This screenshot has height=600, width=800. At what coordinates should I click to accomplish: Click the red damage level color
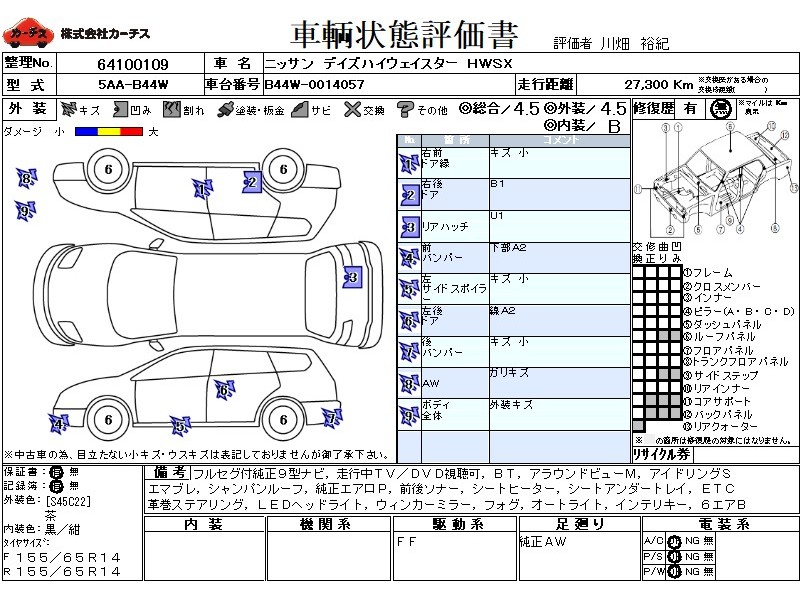coord(131,131)
